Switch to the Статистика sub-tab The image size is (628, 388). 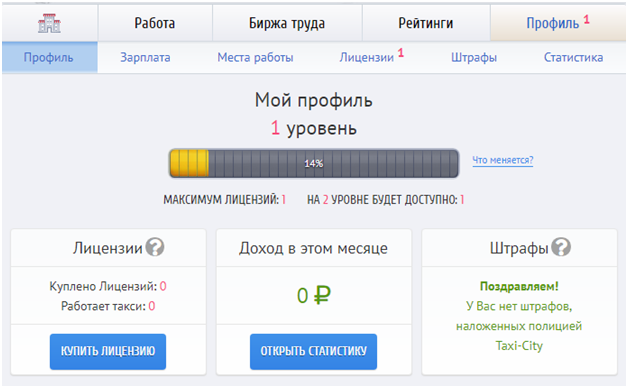(573, 57)
